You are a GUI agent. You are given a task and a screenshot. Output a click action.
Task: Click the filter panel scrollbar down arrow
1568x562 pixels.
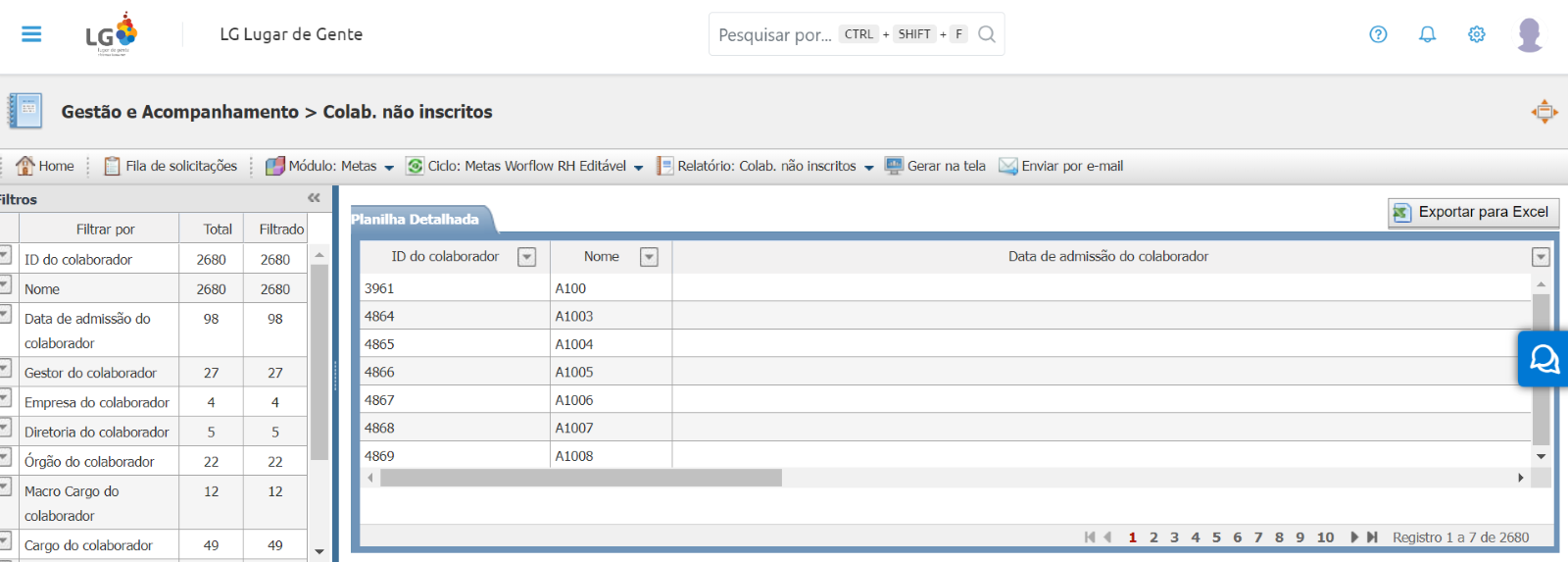point(319,551)
